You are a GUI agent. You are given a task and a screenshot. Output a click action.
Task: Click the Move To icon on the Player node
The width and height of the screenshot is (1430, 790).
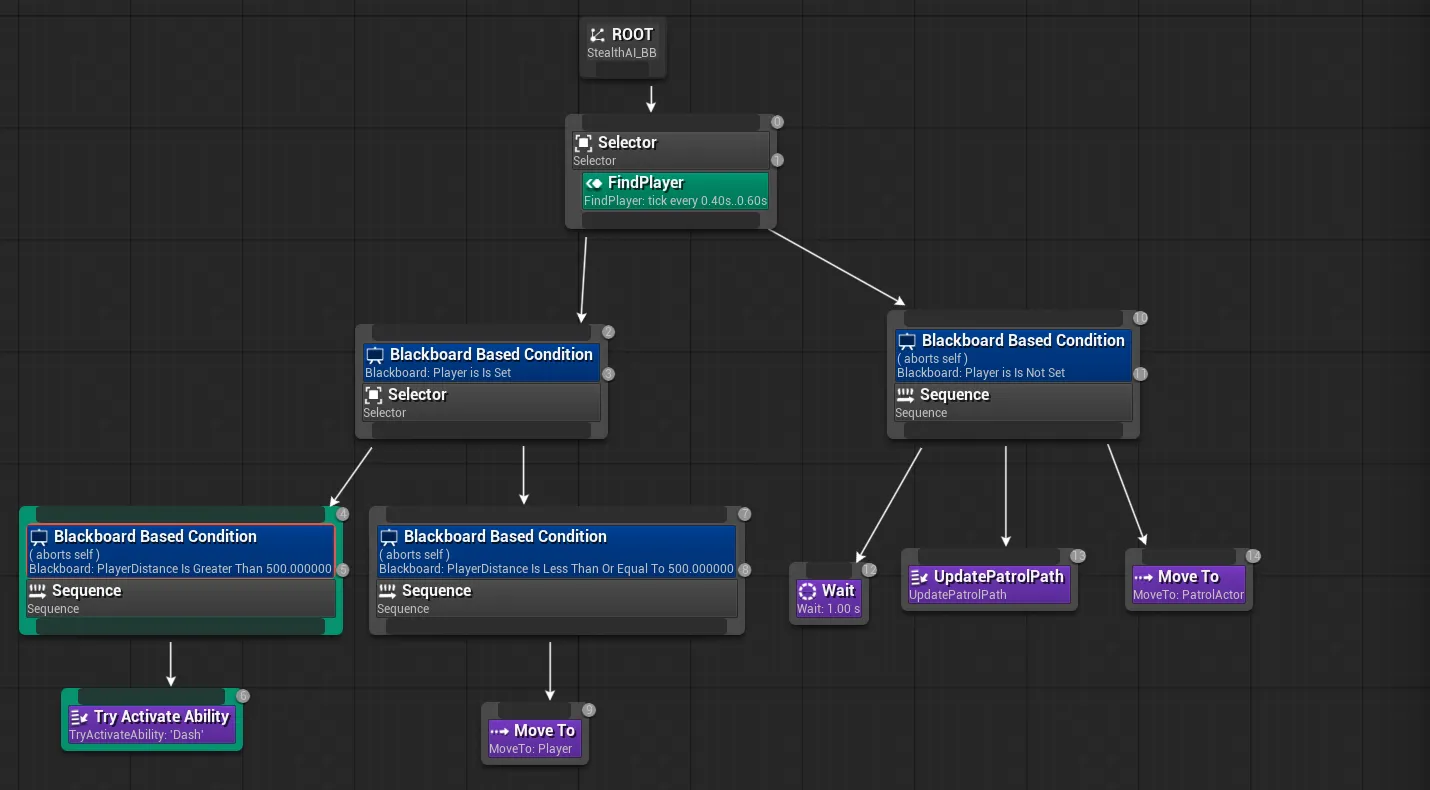[x=499, y=731]
